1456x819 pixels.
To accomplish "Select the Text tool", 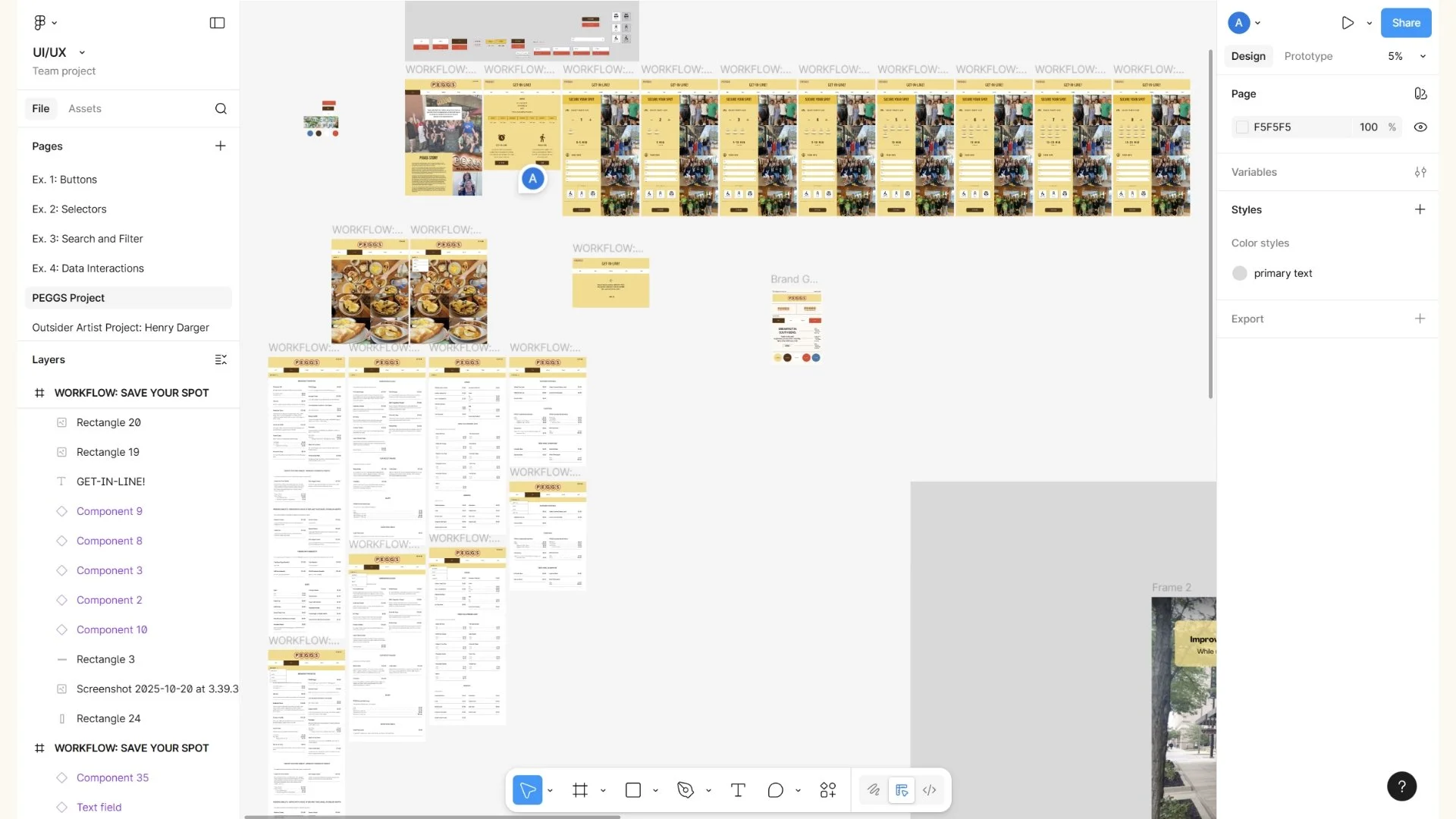I will pos(737,790).
